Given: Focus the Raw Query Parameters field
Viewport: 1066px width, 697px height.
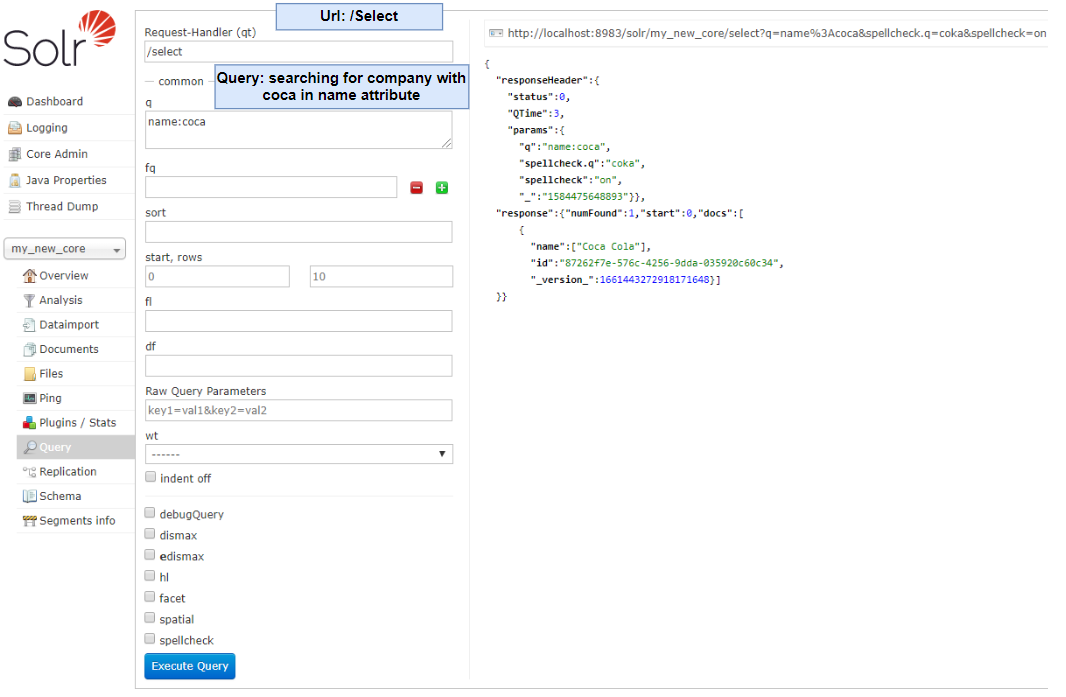Looking at the screenshot, I should tap(298, 410).
